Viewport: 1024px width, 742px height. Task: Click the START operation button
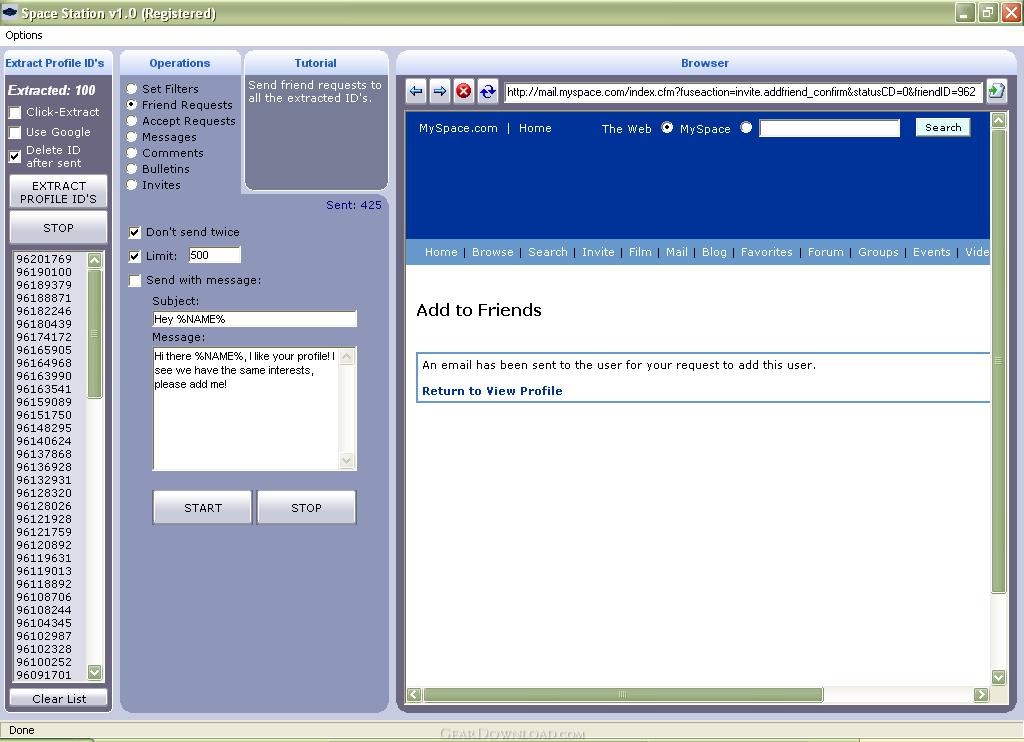202,508
